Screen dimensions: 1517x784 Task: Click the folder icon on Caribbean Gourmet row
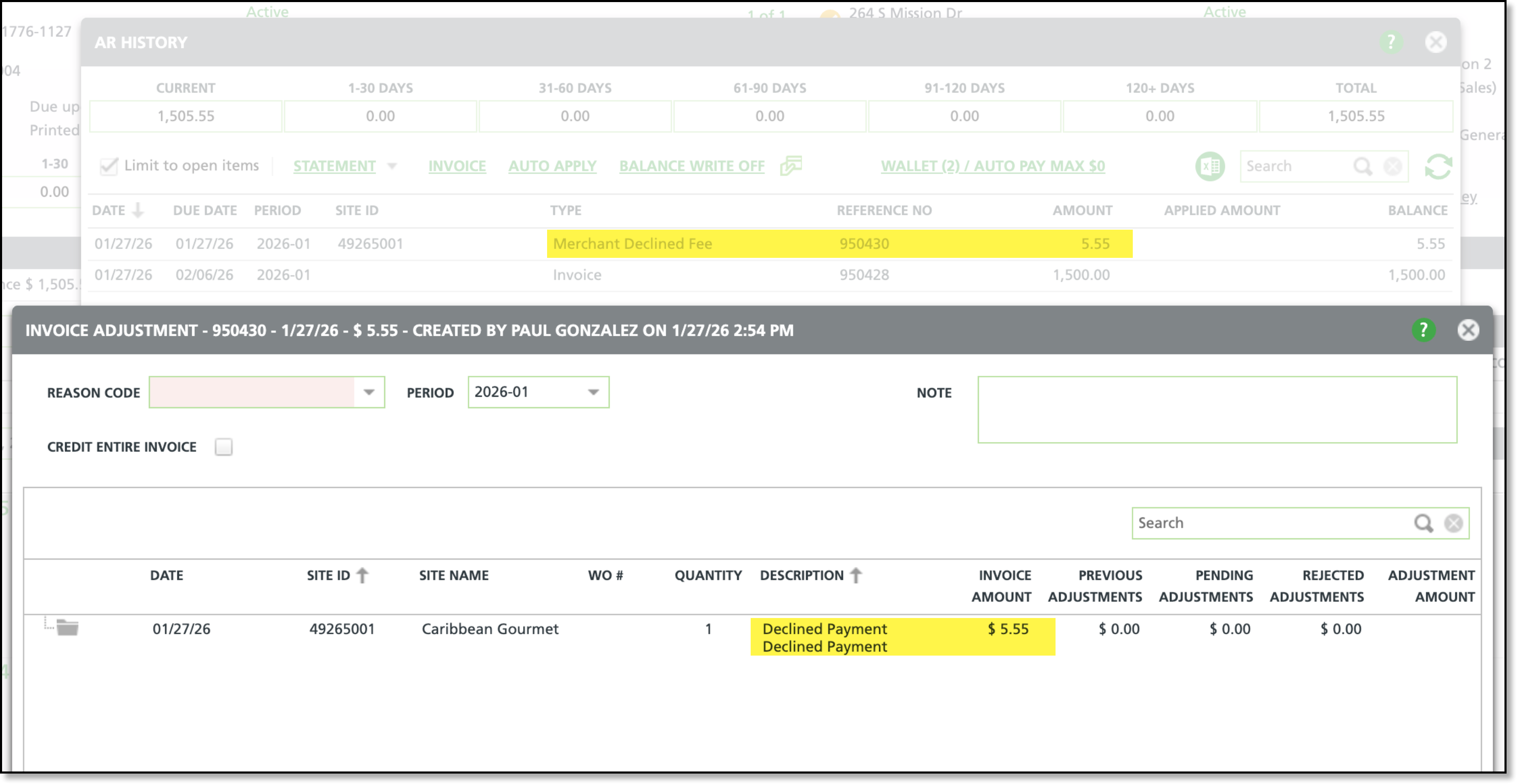(x=67, y=628)
